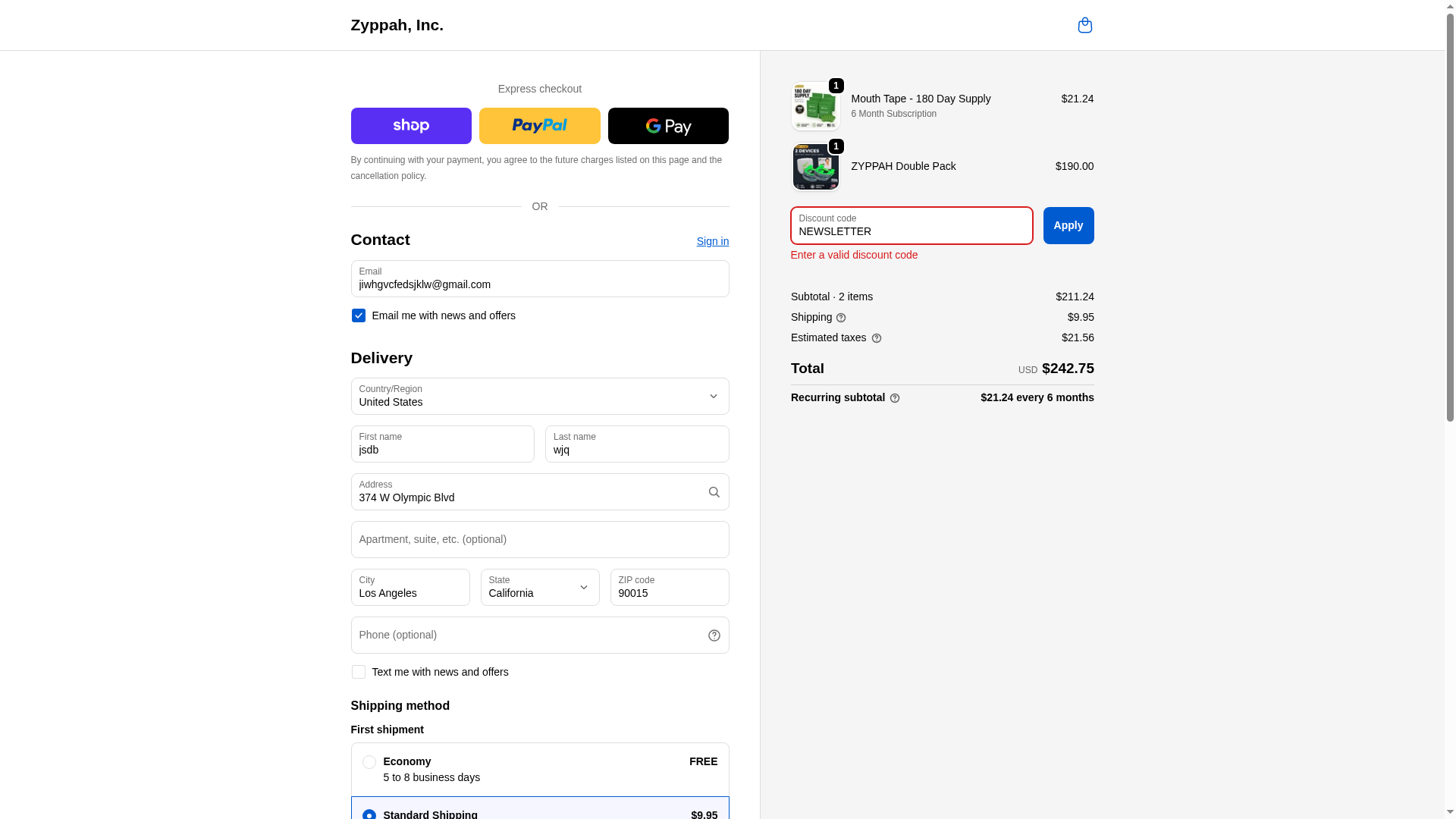
Task: Pay with Google Pay button
Action: [x=668, y=126]
